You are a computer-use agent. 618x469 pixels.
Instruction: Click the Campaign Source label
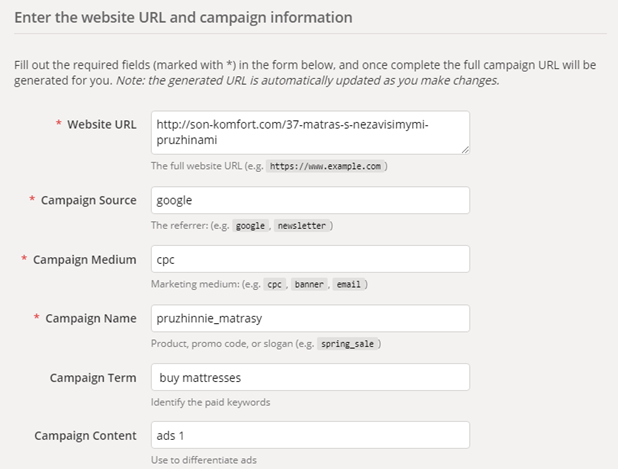point(88,200)
